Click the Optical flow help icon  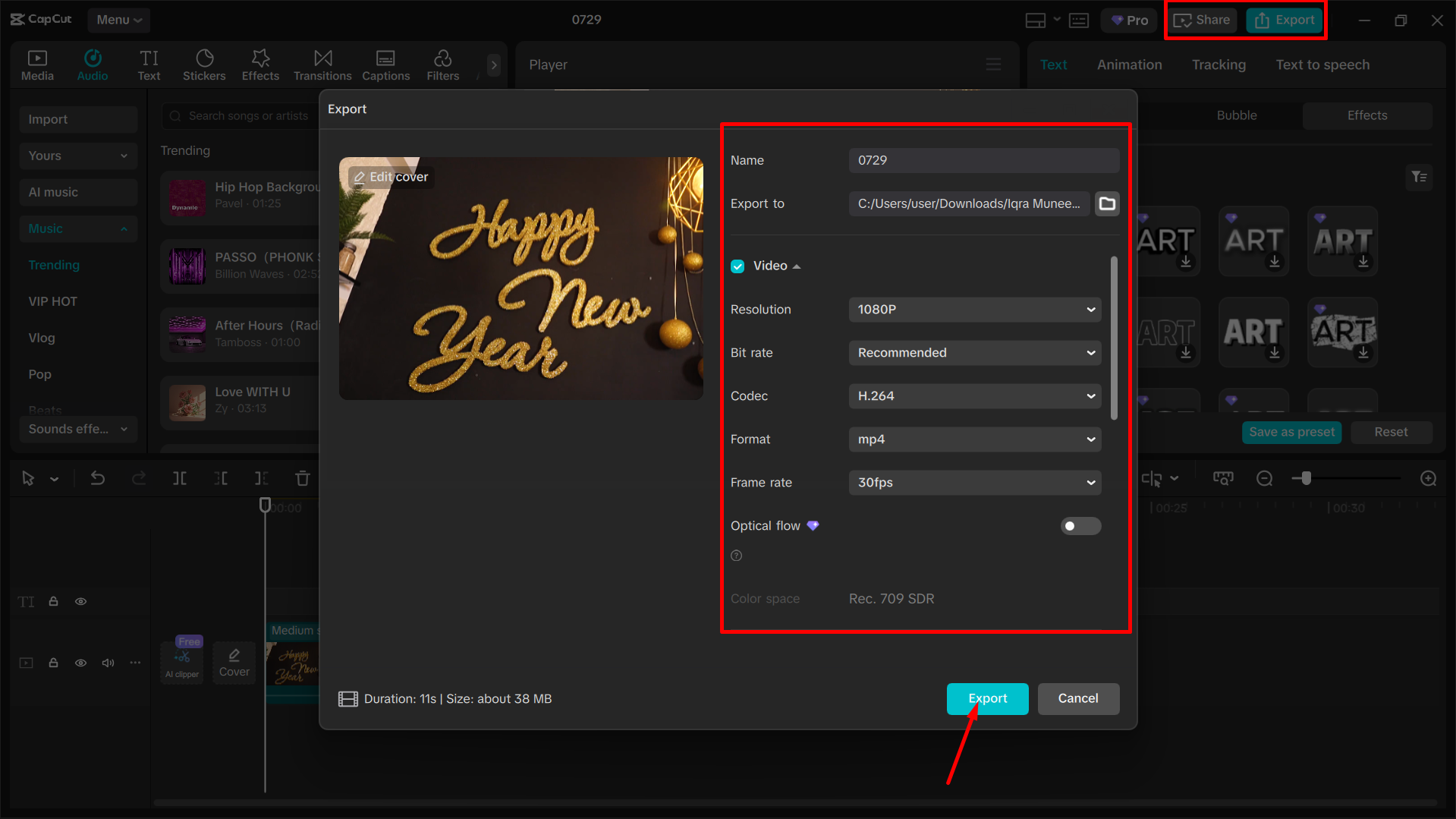pyautogui.click(x=736, y=556)
